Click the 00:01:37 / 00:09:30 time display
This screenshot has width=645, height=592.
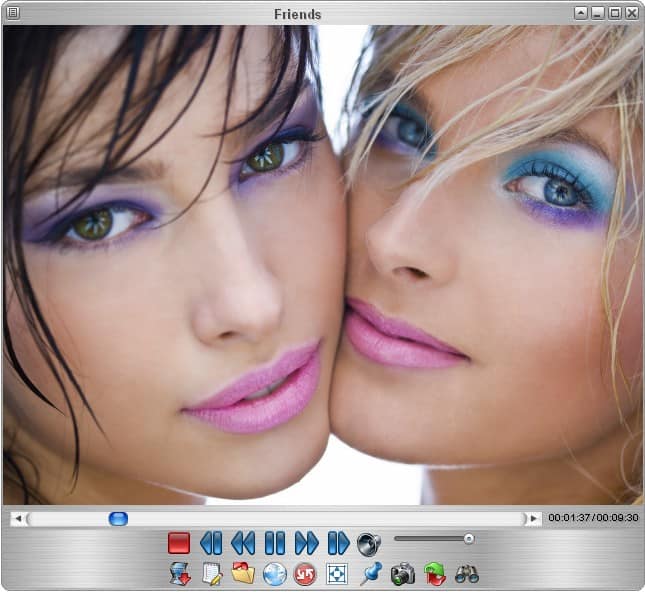(593, 518)
